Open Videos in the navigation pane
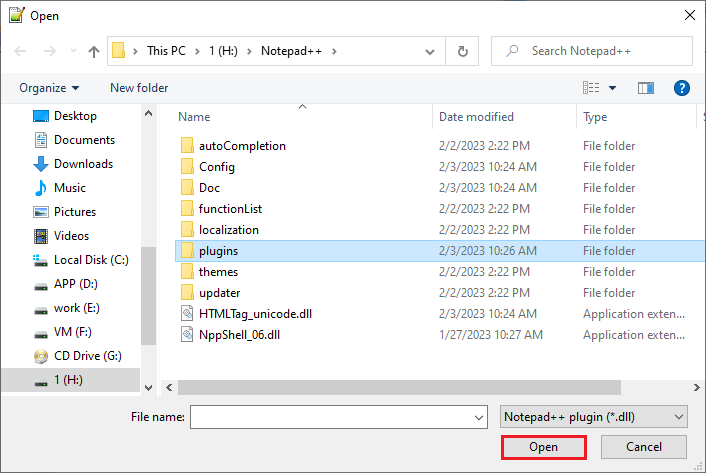 (x=71, y=236)
